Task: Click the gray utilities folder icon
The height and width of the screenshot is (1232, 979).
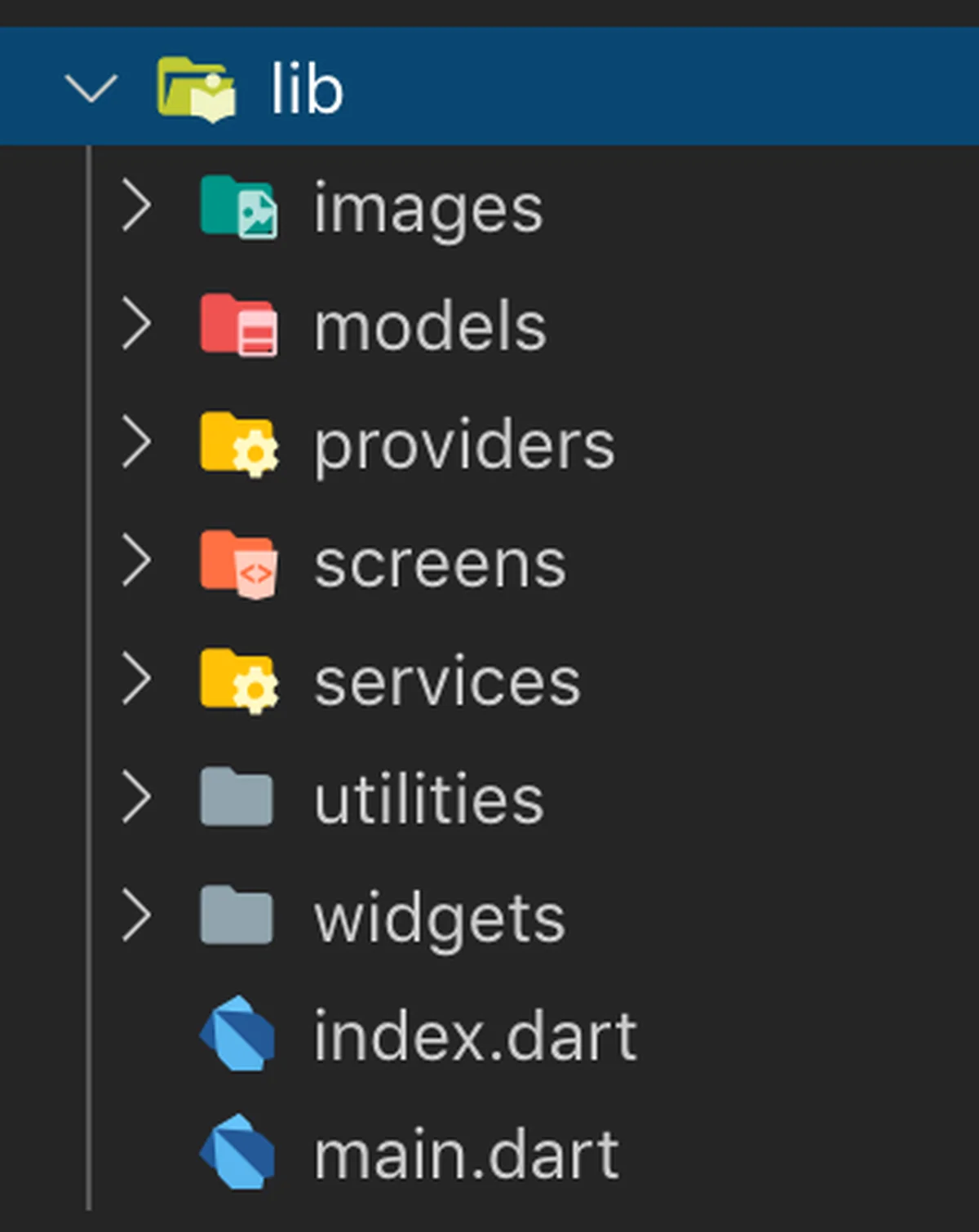Action: coord(237,796)
